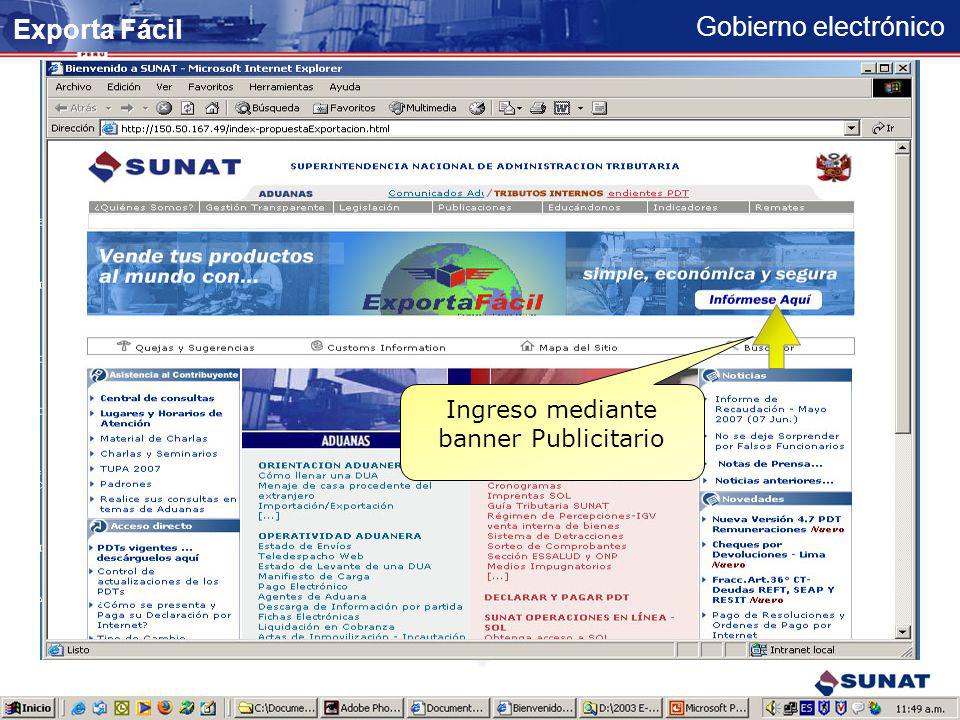Click the forward arrow toolbar button

pyautogui.click(x=127, y=108)
